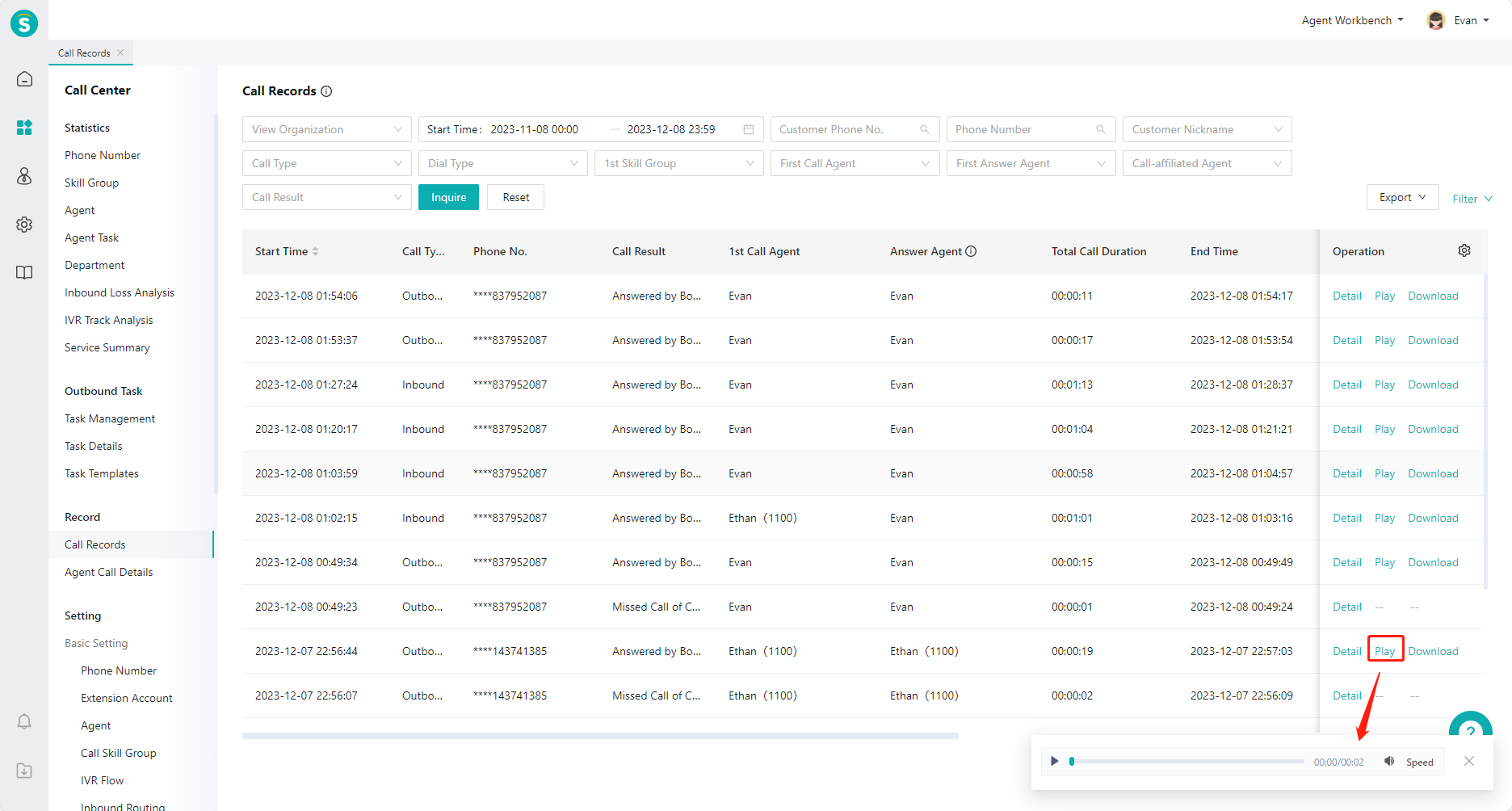
Task: Click the app logo at top left
Action: 24,23
